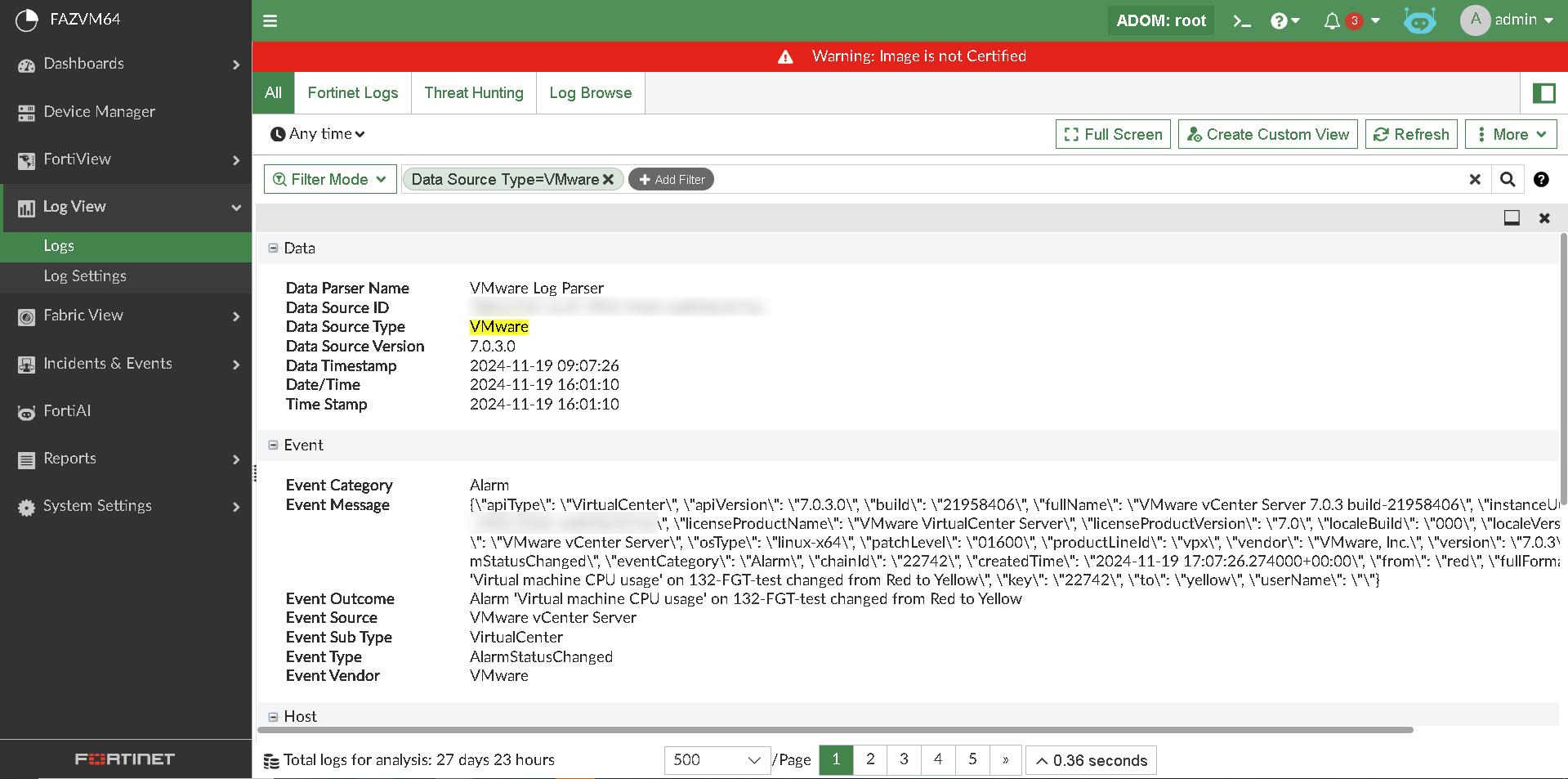
Task: Collapse the Event section
Action: tap(272, 445)
